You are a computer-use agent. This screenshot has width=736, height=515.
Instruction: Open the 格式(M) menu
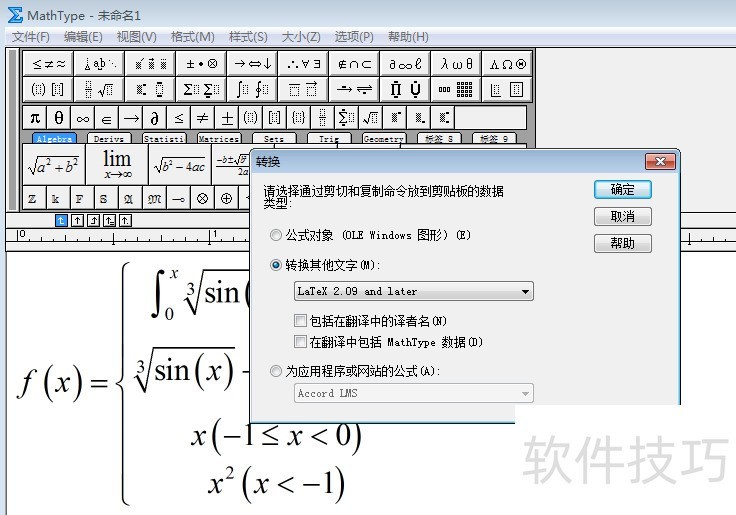[192, 37]
